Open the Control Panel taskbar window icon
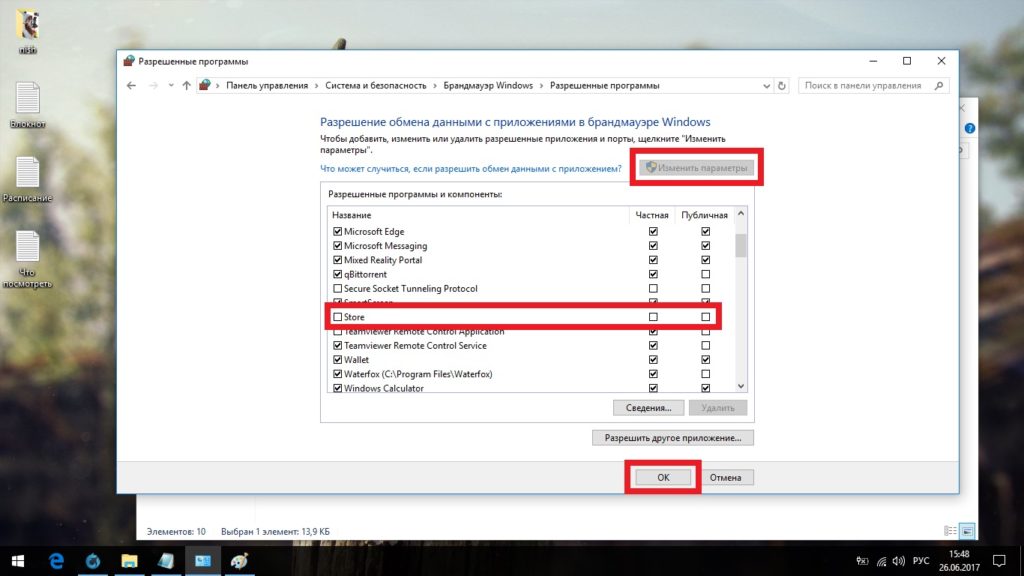 (x=202, y=561)
